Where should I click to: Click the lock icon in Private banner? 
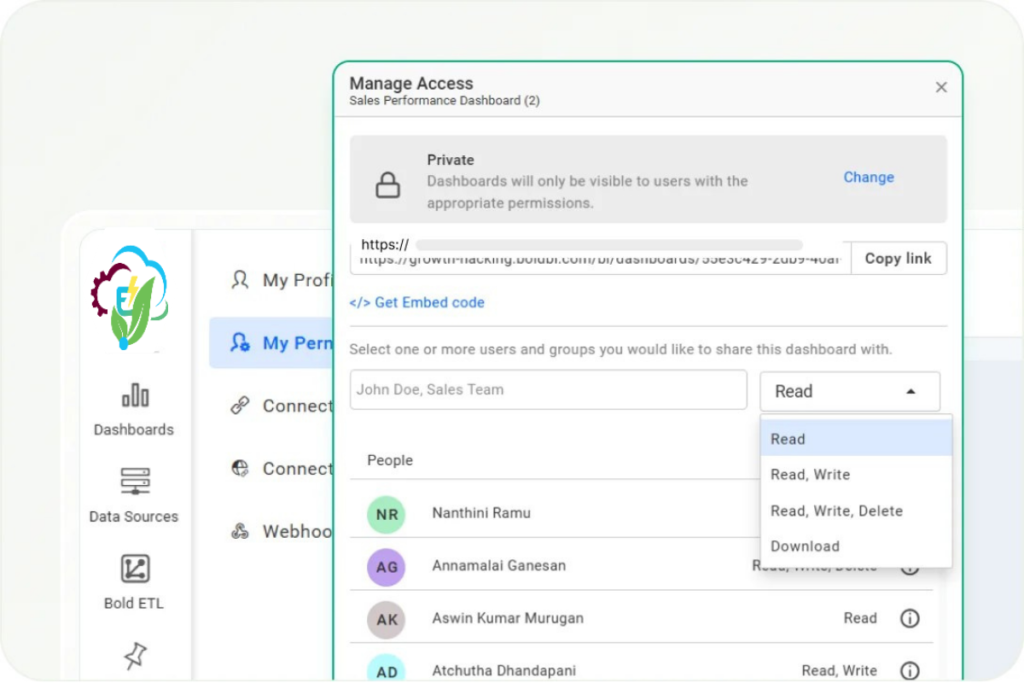(387, 185)
